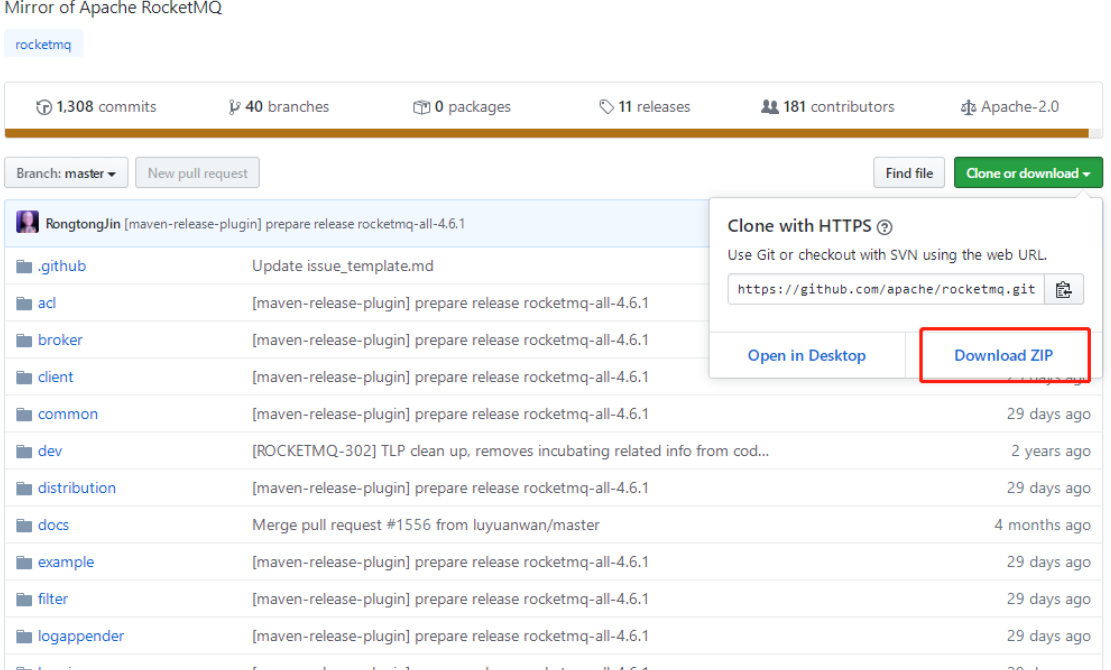Open the filter folder

point(53,599)
